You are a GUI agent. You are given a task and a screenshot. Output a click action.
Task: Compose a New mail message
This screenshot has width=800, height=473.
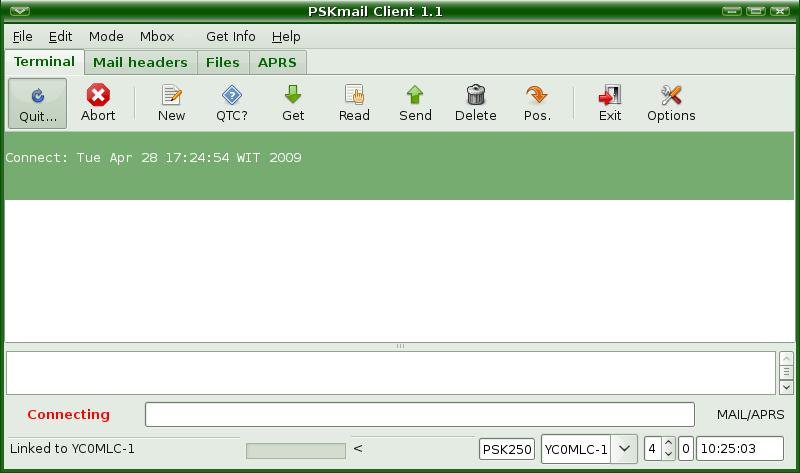click(171, 95)
